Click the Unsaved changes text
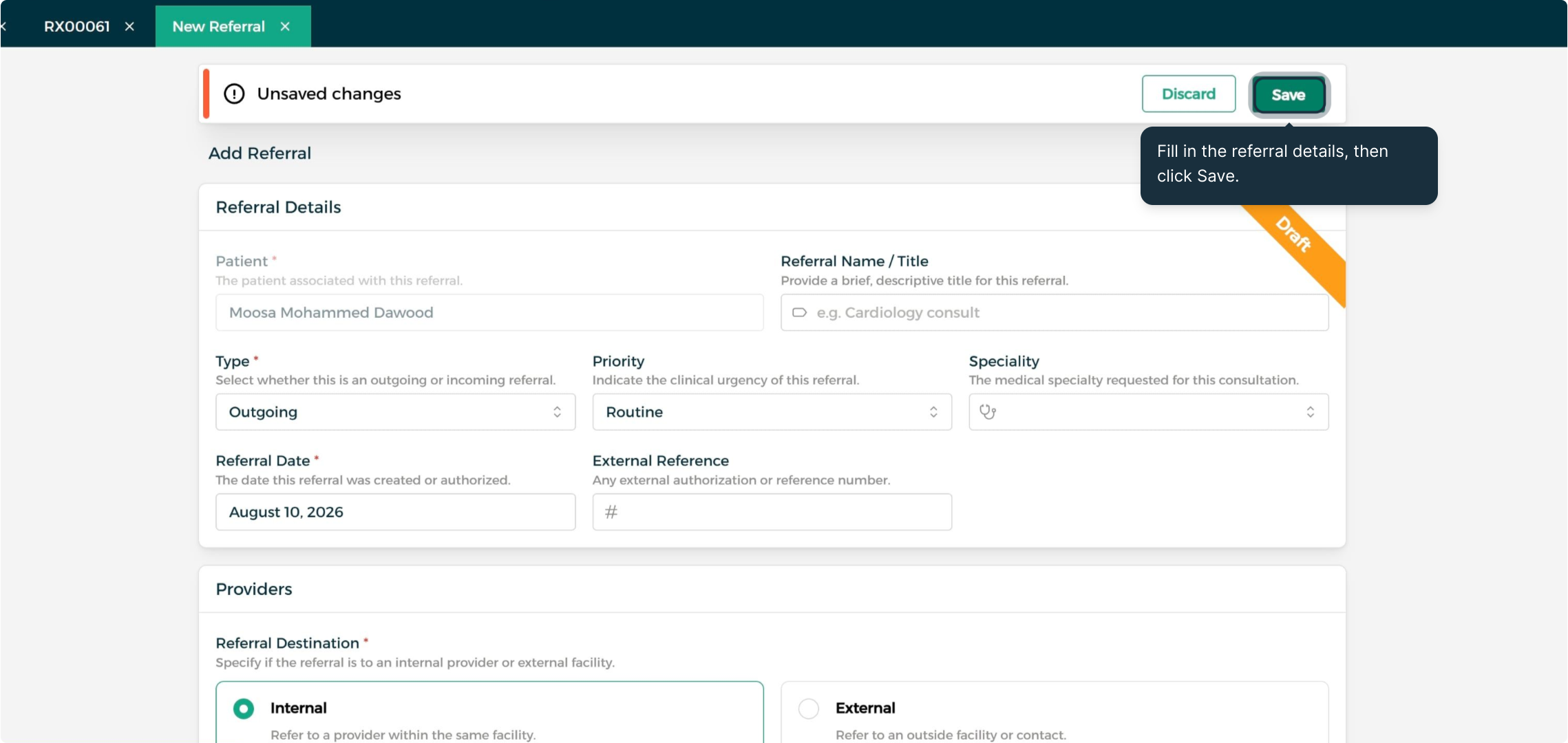Viewport: 1568px width, 743px height. coord(329,94)
